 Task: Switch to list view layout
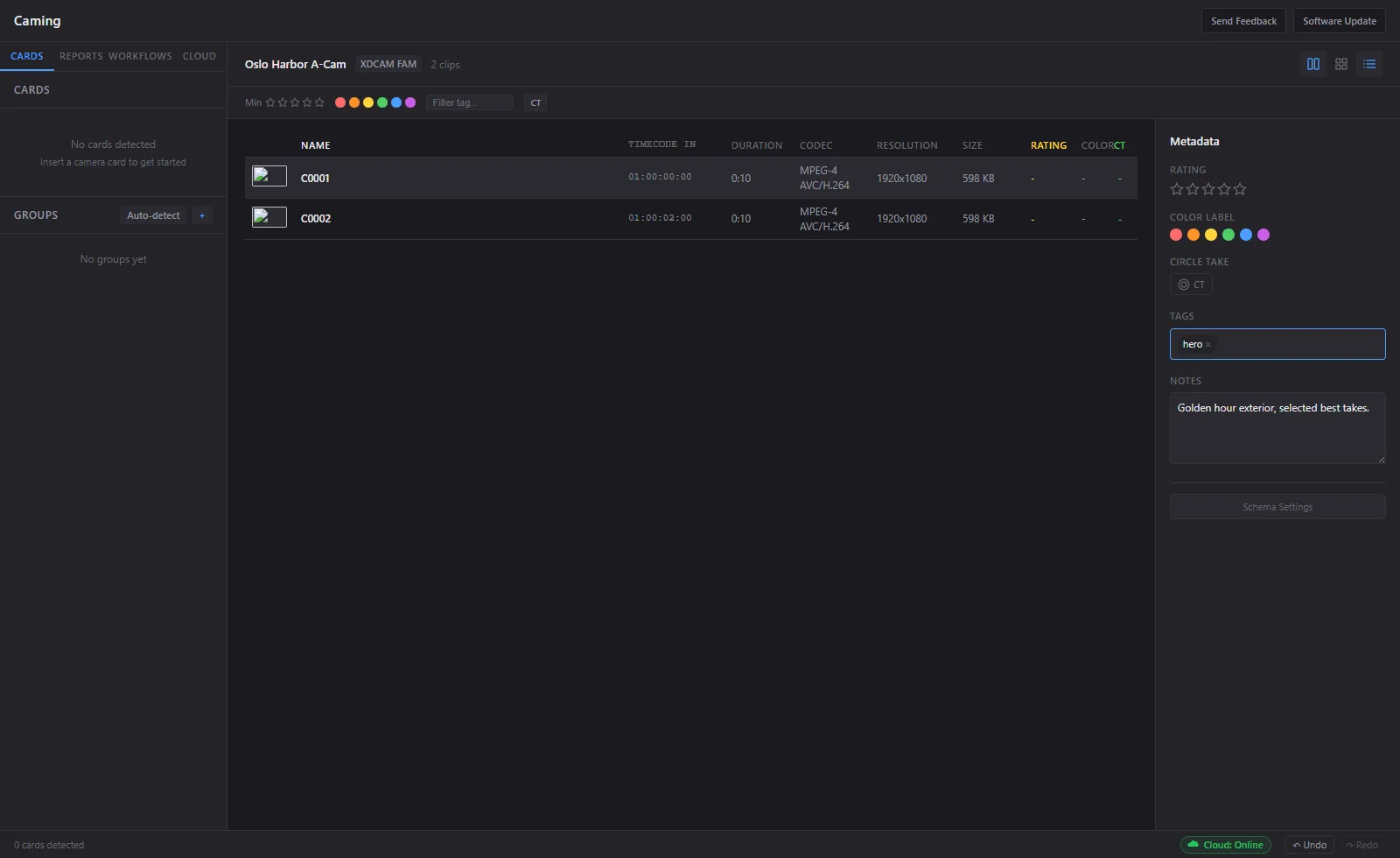(x=1369, y=63)
